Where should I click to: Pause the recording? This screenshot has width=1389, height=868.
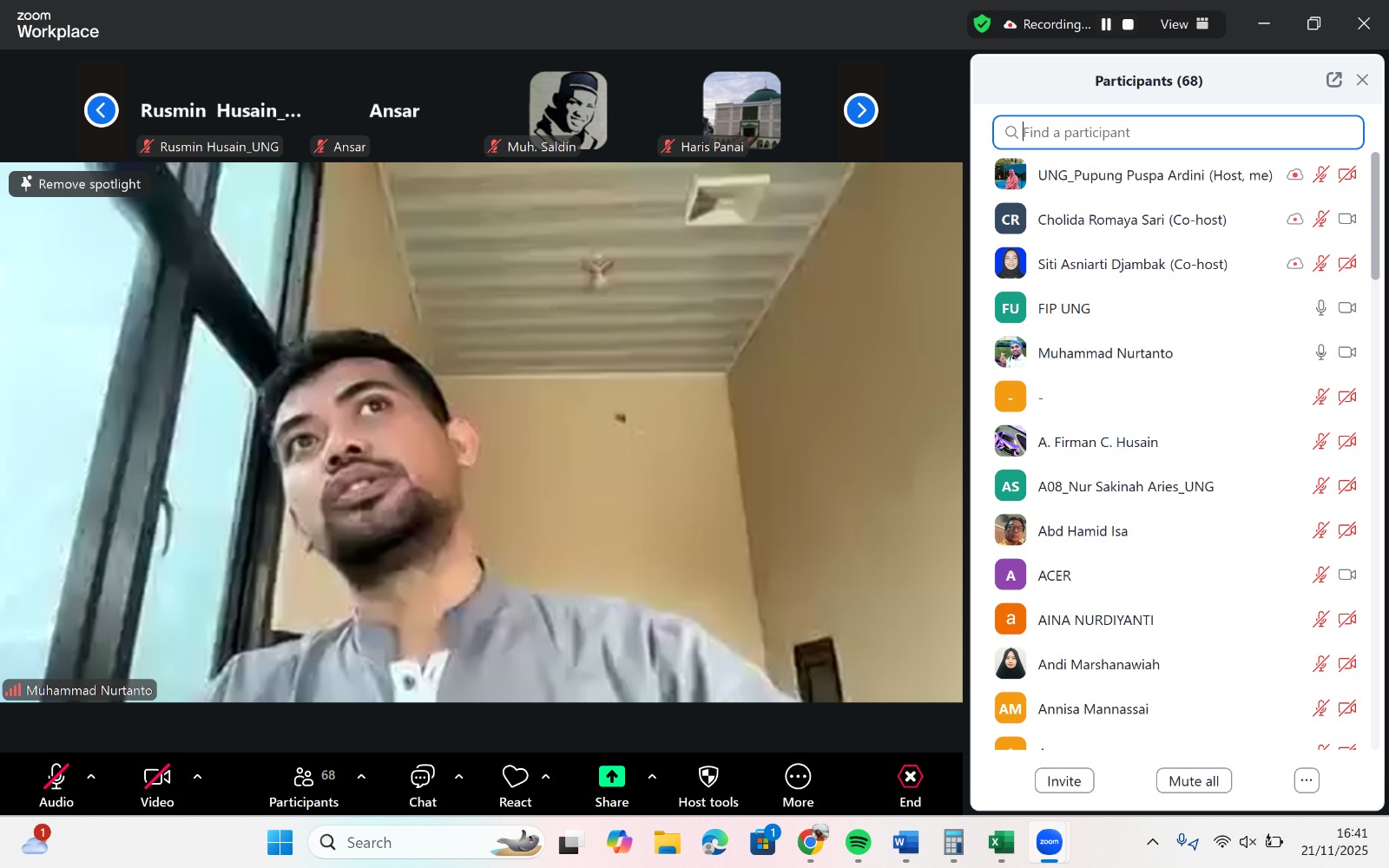[x=1106, y=24]
